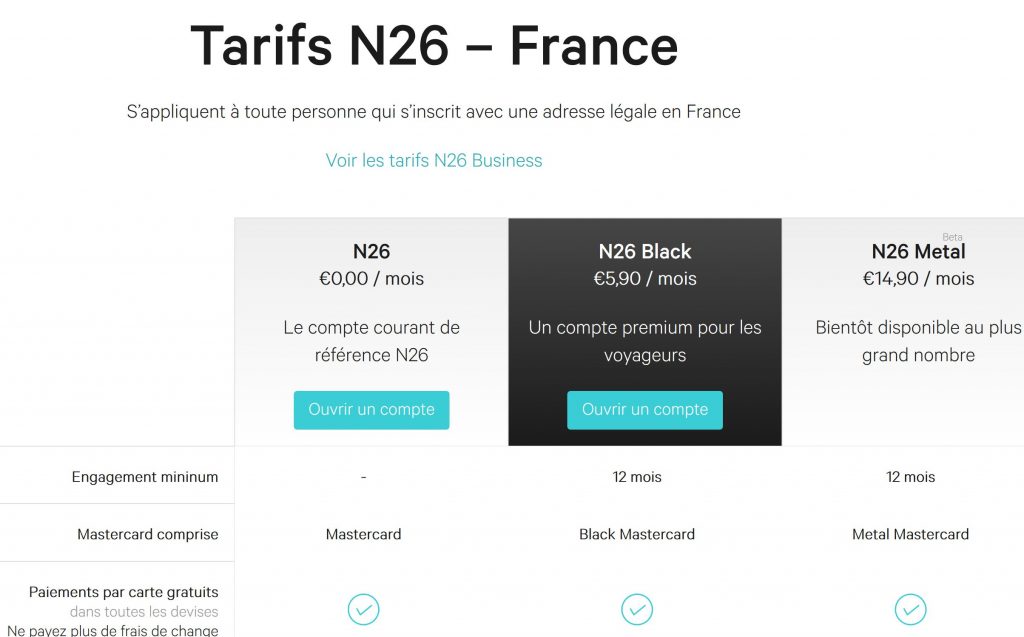Click the 12 mois commitment under N26 Black
Screen dimensions: 1024x637
tap(637, 477)
